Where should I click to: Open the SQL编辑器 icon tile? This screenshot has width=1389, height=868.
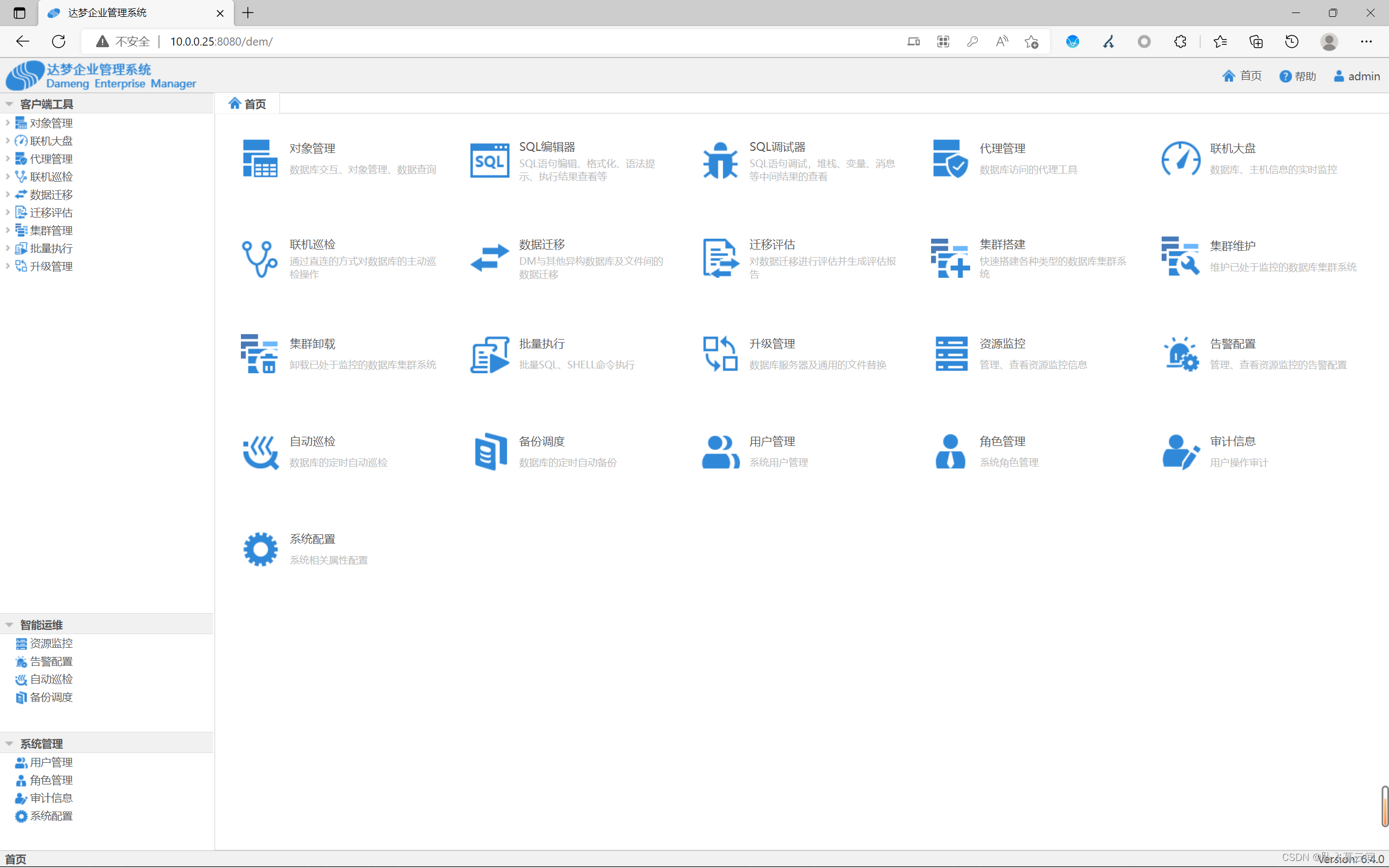(489, 161)
